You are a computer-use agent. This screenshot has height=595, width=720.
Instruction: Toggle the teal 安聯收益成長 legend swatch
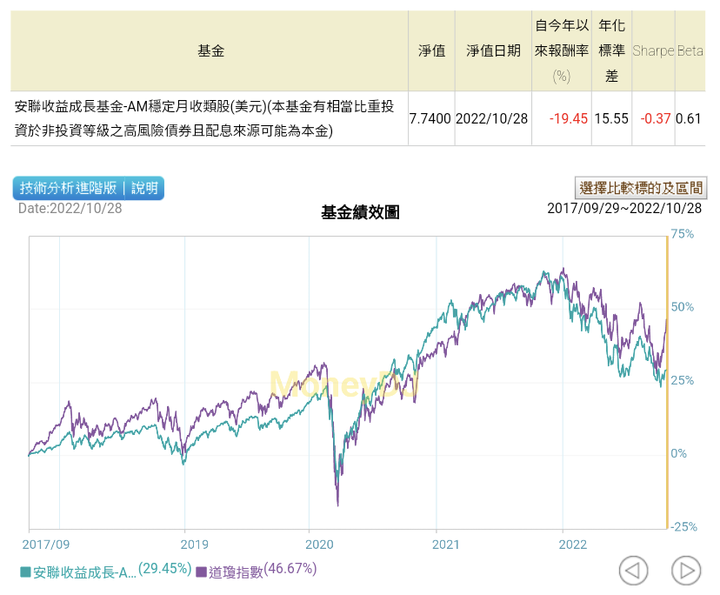pos(25,572)
